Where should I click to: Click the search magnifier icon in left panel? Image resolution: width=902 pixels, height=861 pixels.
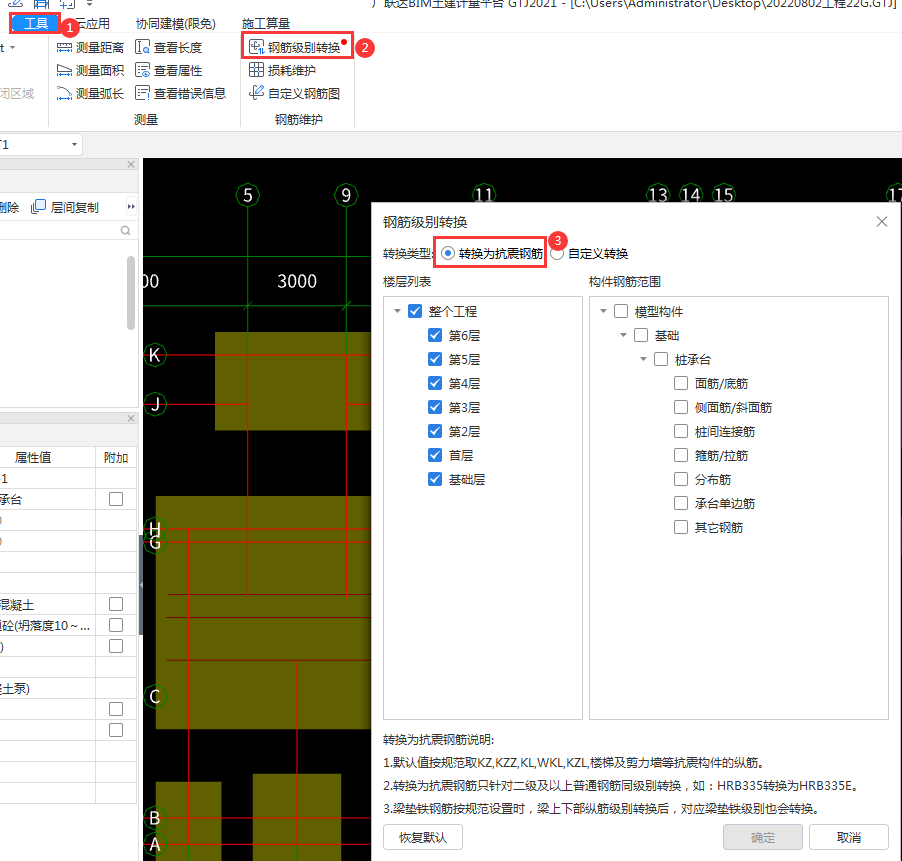(x=125, y=231)
